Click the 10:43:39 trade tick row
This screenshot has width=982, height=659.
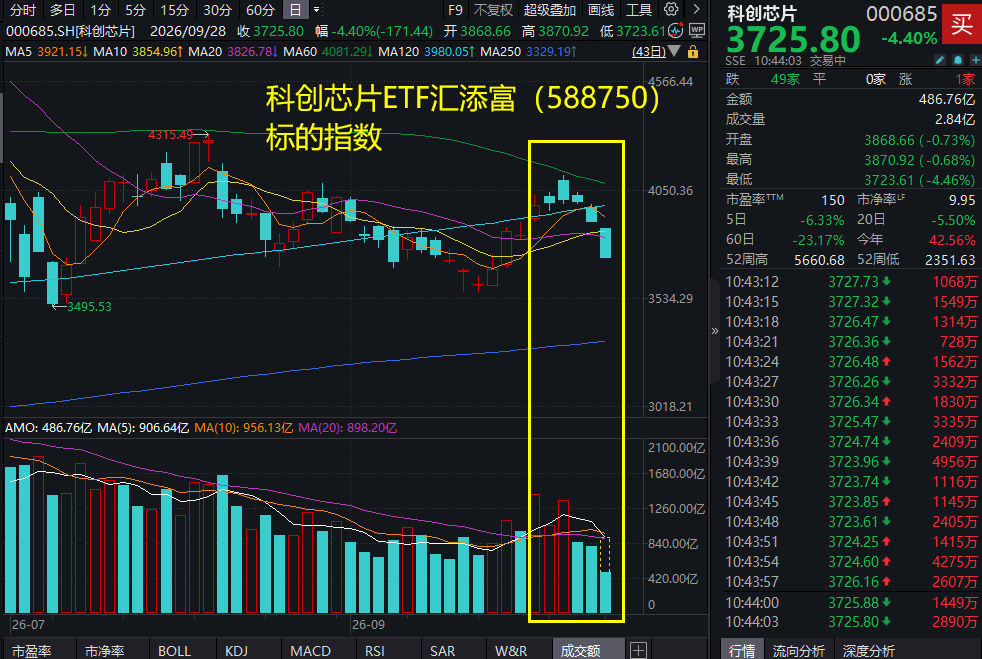pyautogui.click(x=850, y=462)
